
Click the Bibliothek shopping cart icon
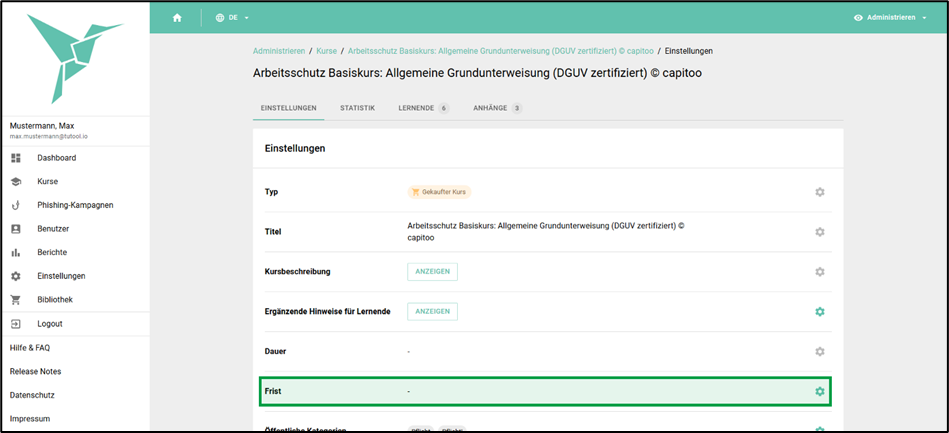point(16,300)
